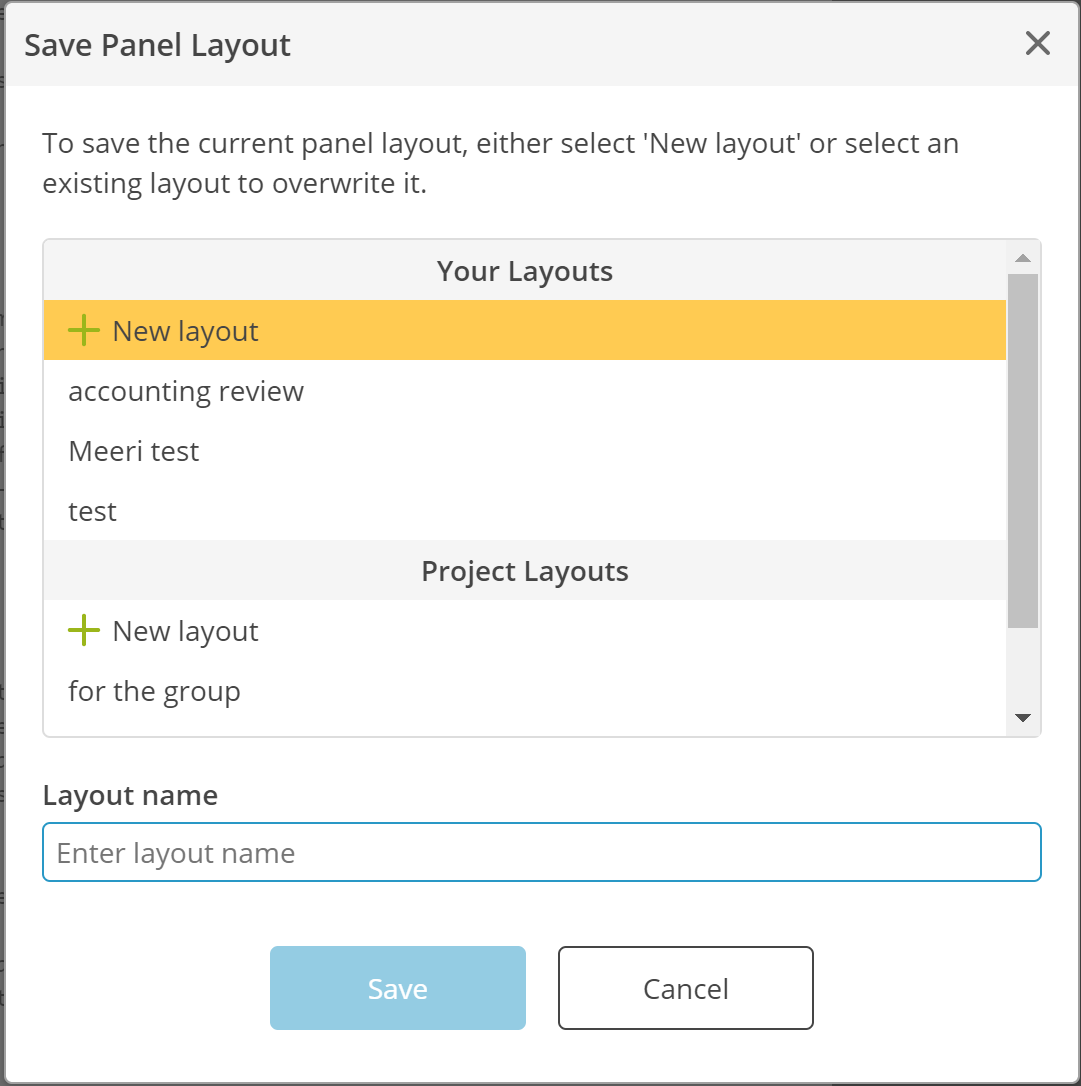Click the layout list scrollbar thumb
This screenshot has height=1086, width=1081.
tap(1023, 451)
